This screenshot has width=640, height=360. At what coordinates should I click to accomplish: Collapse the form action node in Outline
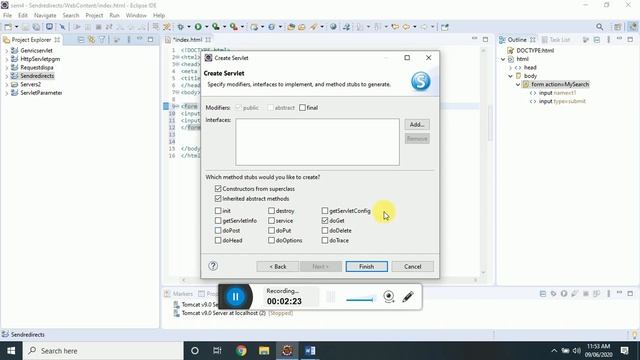coord(518,84)
